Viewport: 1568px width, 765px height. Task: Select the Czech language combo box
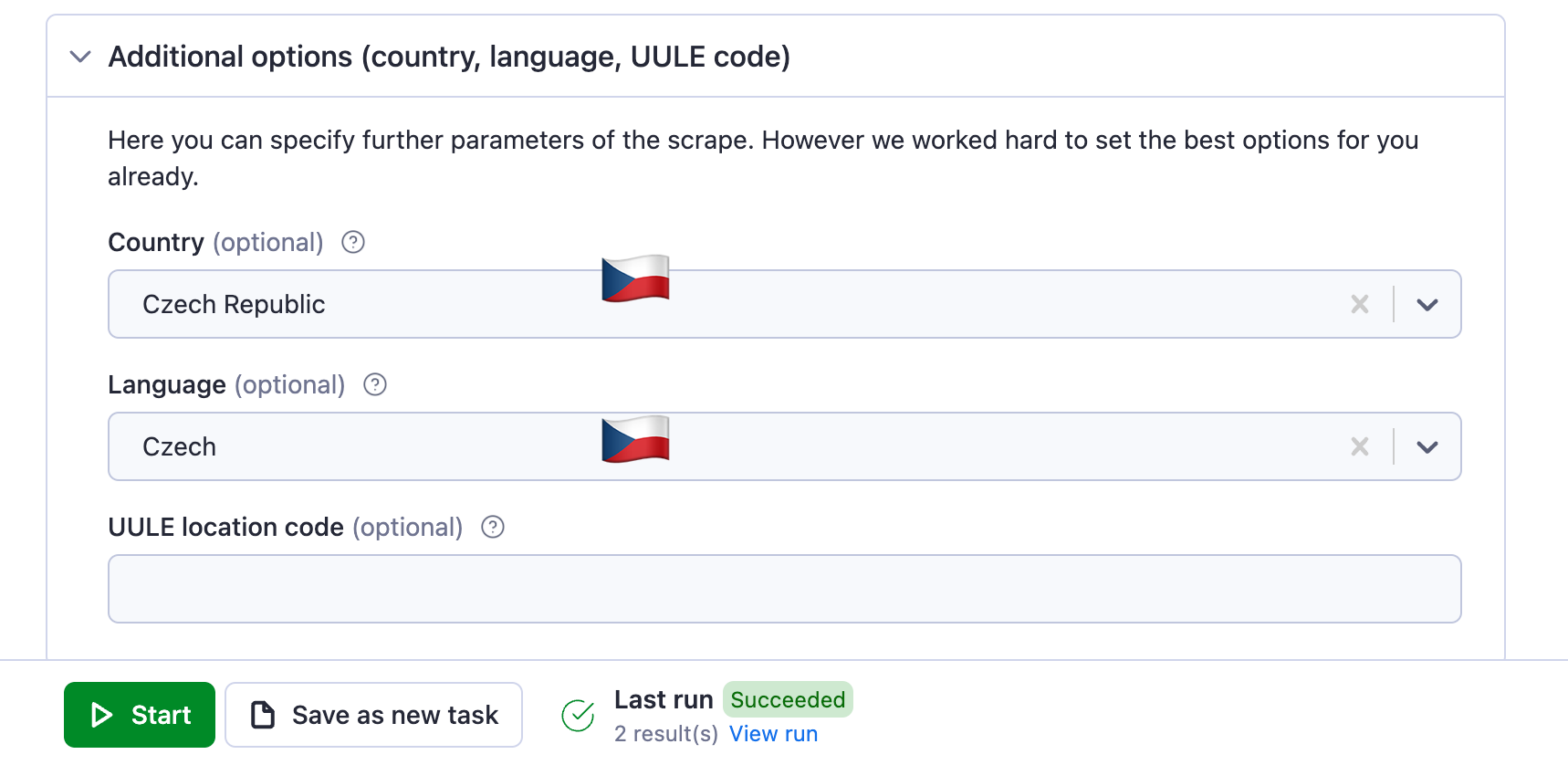click(x=785, y=446)
